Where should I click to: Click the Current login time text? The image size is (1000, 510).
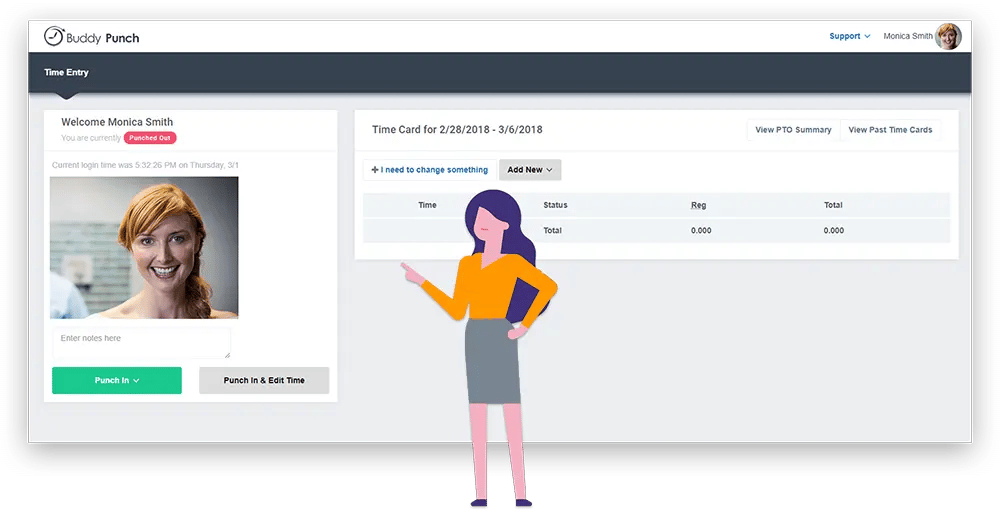[145, 165]
